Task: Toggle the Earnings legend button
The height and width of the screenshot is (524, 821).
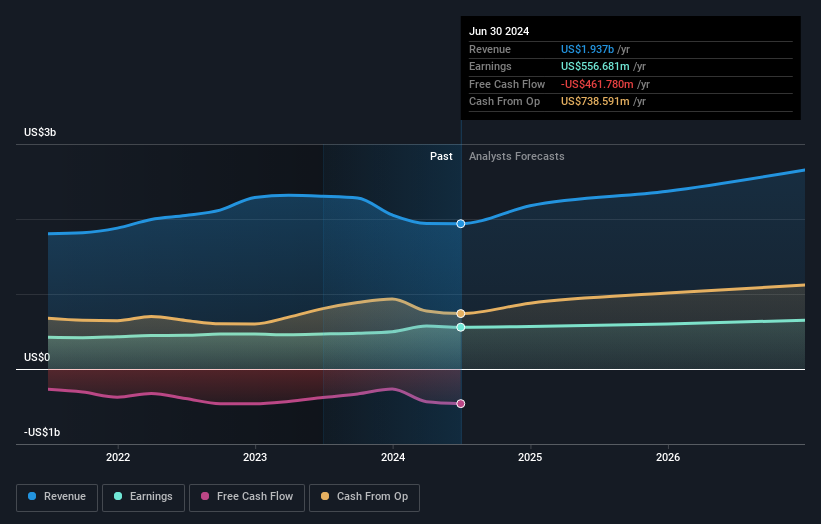Action: [x=143, y=497]
